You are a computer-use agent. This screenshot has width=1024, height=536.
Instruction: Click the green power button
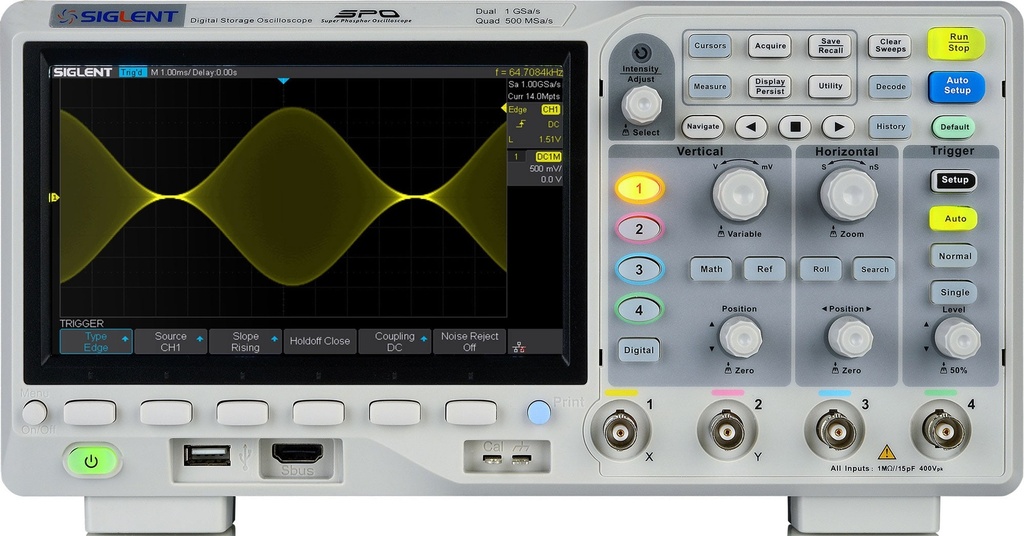[91, 462]
